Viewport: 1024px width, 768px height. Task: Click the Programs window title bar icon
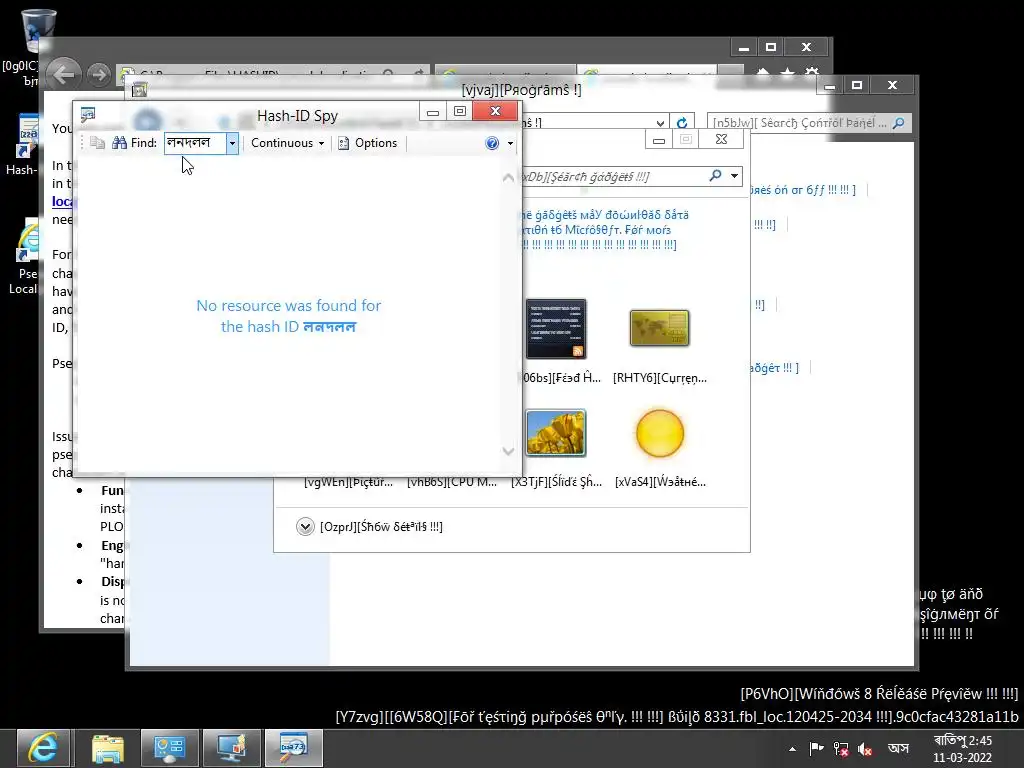click(x=139, y=89)
